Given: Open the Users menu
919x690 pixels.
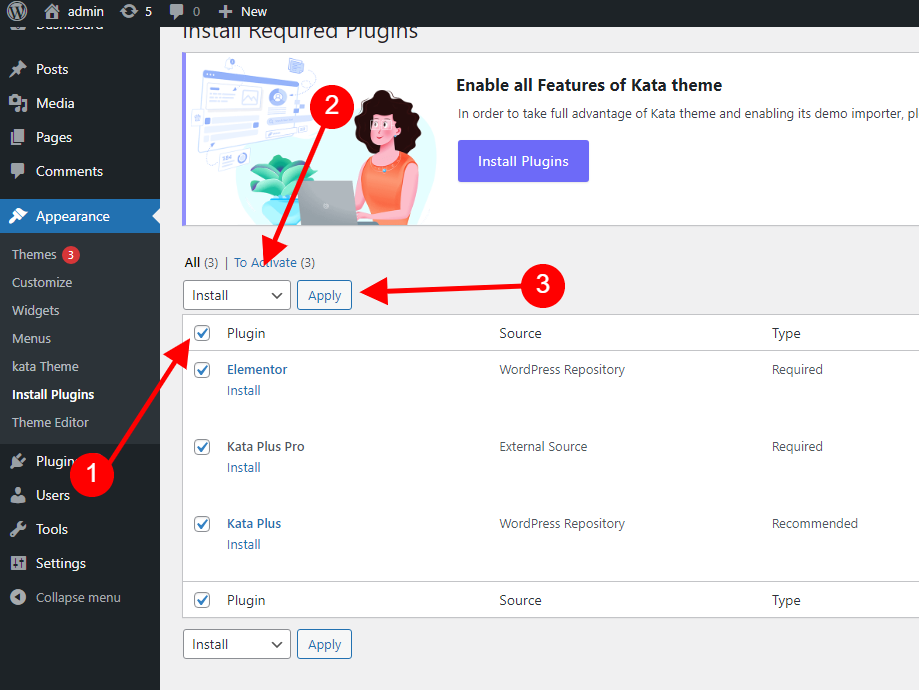Looking at the screenshot, I should pyautogui.click(x=53, y=495).
